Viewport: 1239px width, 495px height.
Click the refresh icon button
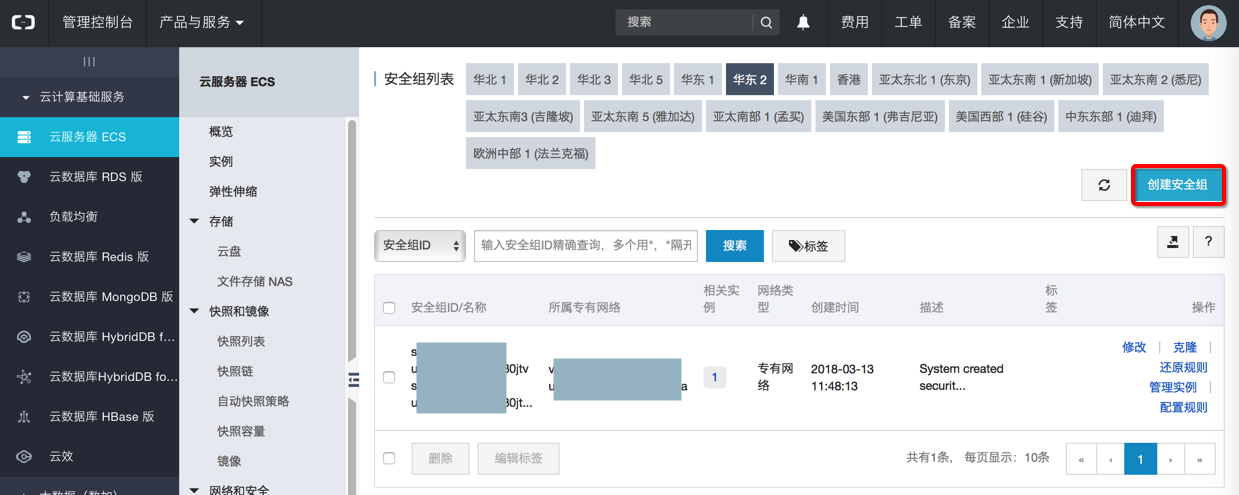[1104, 185]
